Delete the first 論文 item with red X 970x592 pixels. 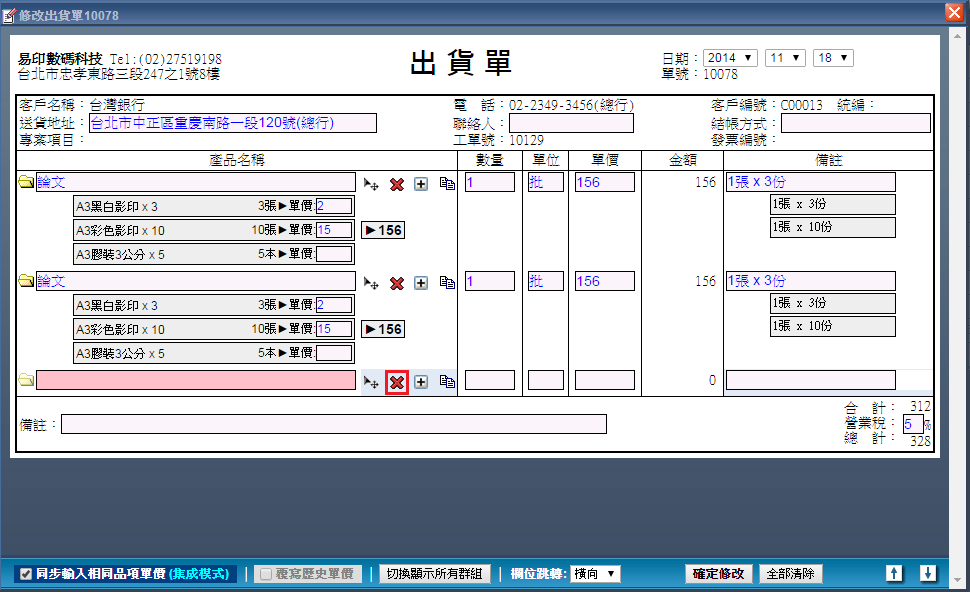(x=397, y=184)
